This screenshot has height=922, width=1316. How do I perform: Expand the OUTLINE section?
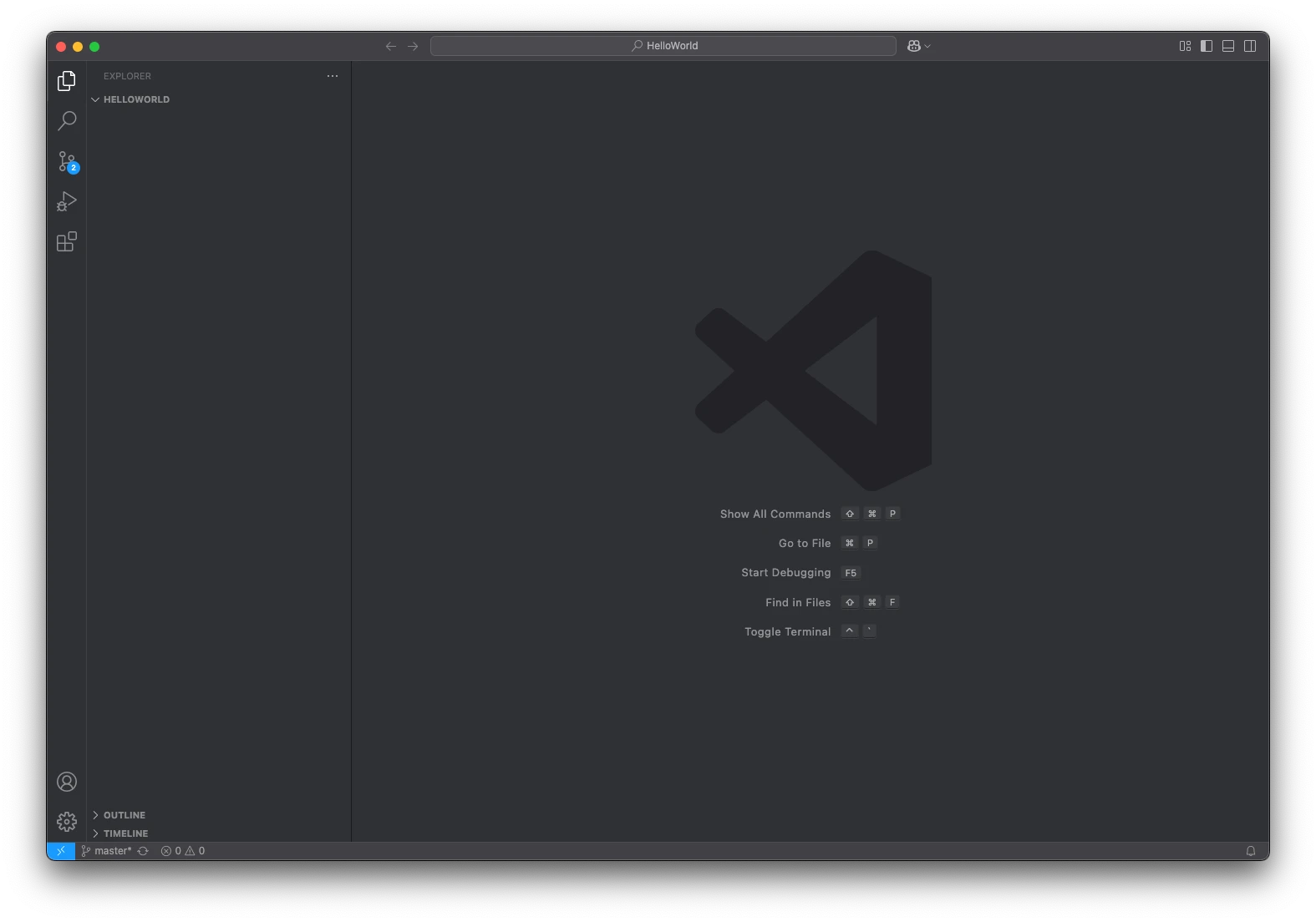click(x=124, y=815)
